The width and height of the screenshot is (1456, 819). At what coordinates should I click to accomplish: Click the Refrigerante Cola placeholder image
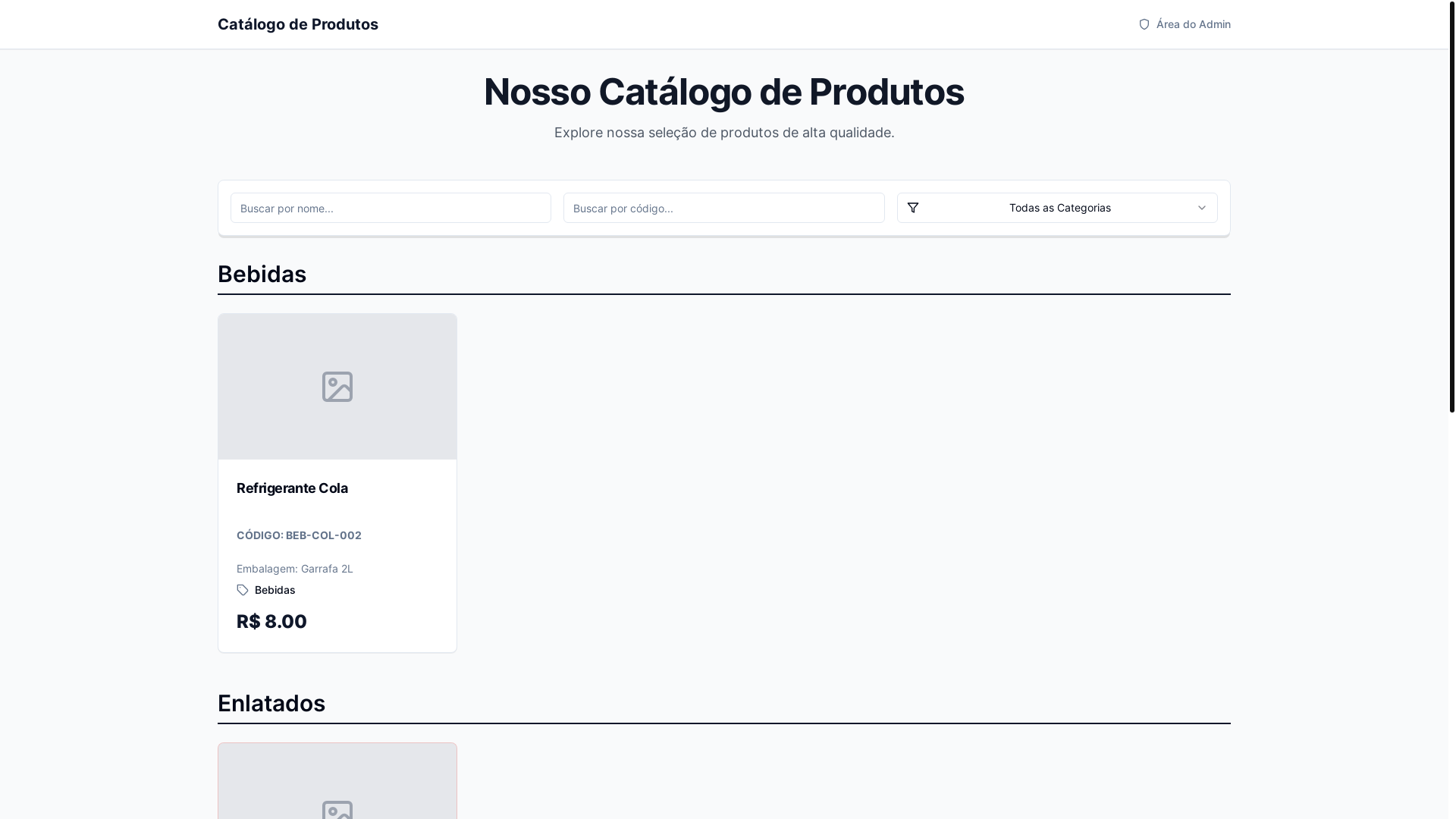click(x=337, y=387)
